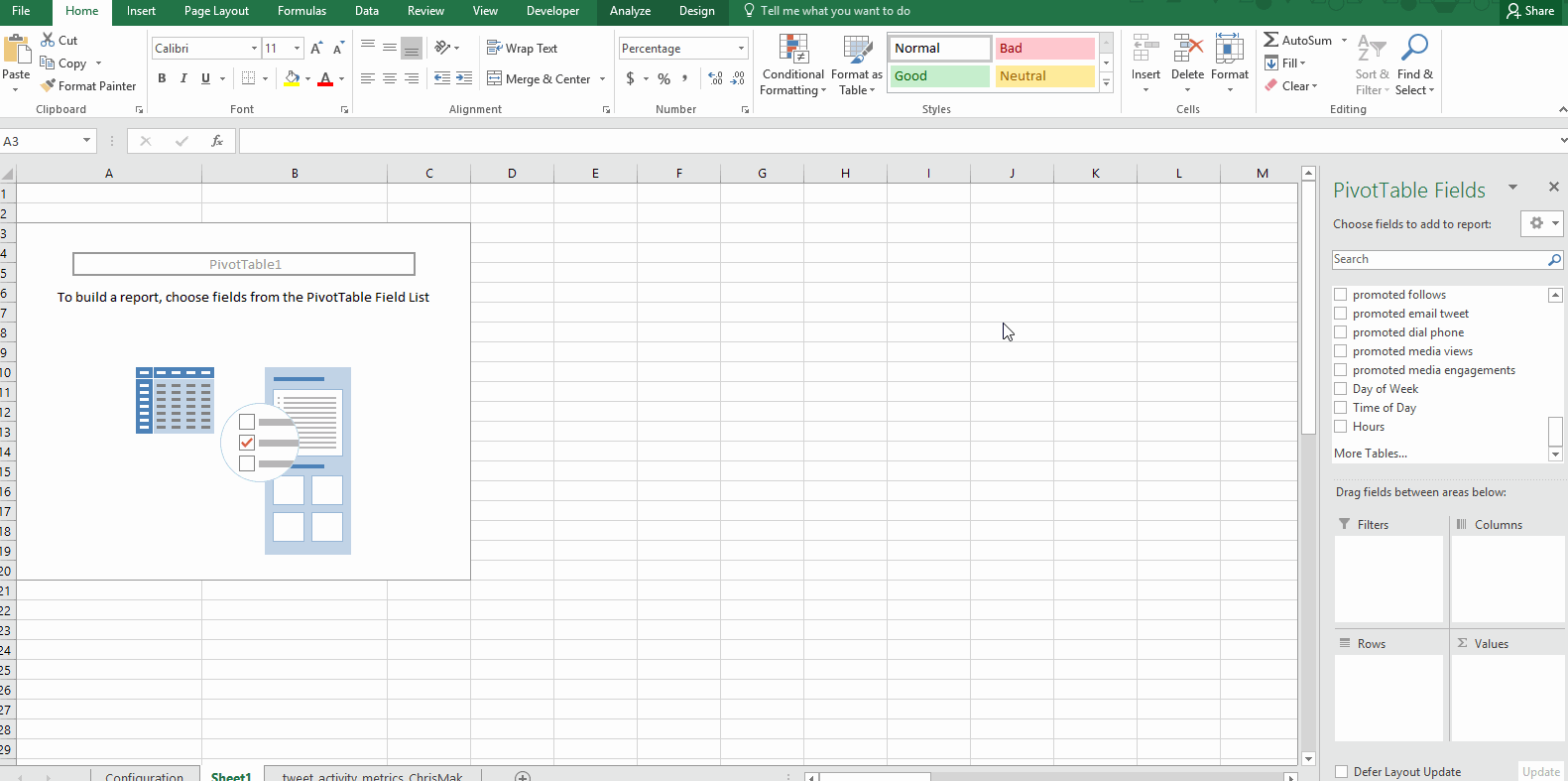The image size is (1568, 781).
Task: Toggle Bold formatting in Font group
Action: 162,78
